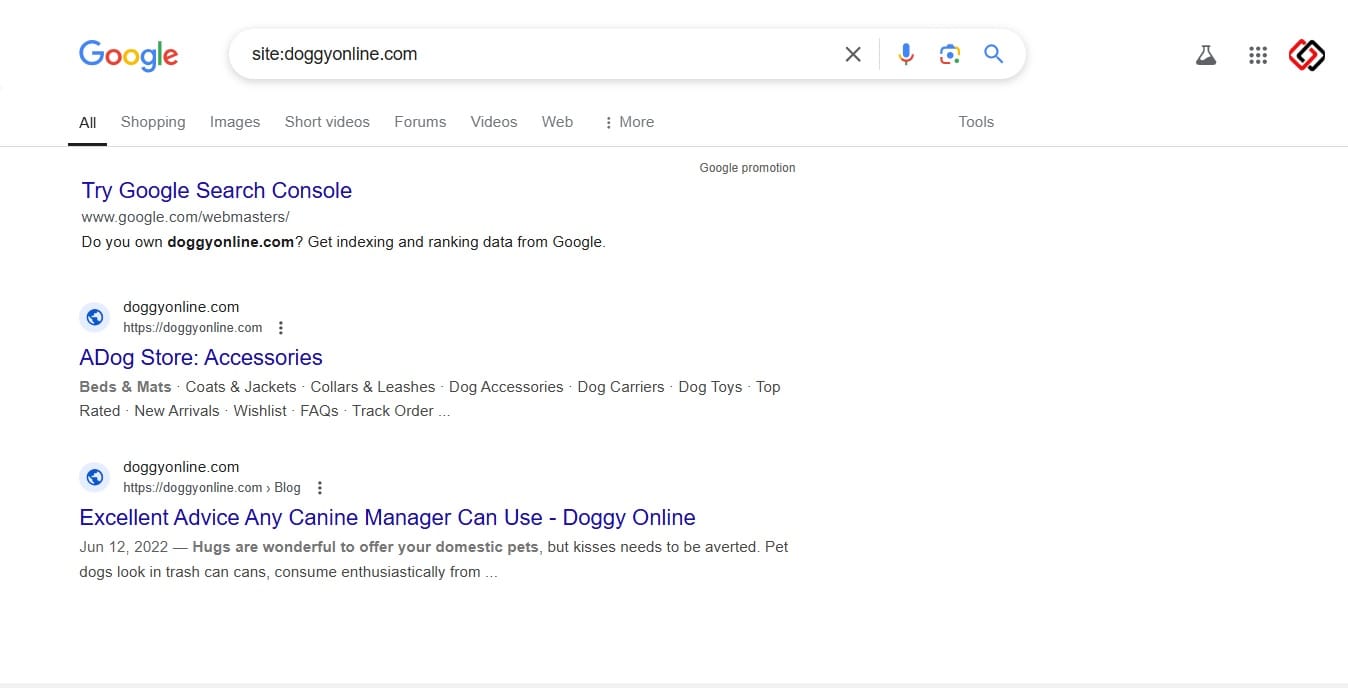Go to Google home via the logo
The image size is (1348, 688).
point(128,54)
